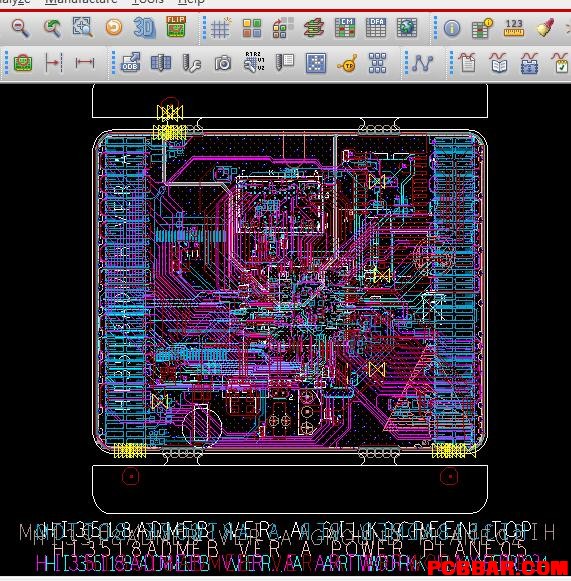Click the toolbar grip left of the grid icon

(x=204, y=28)
